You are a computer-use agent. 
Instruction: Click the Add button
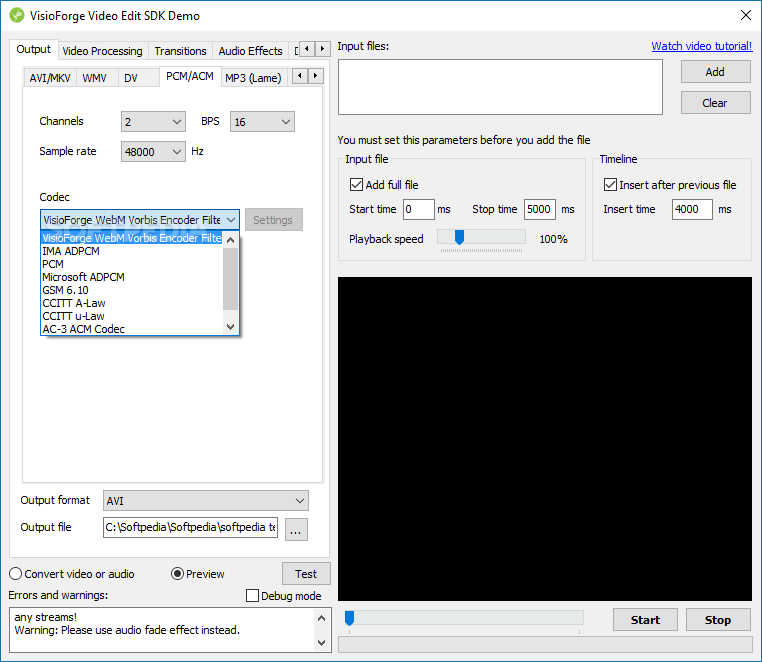tap(715, 72)
